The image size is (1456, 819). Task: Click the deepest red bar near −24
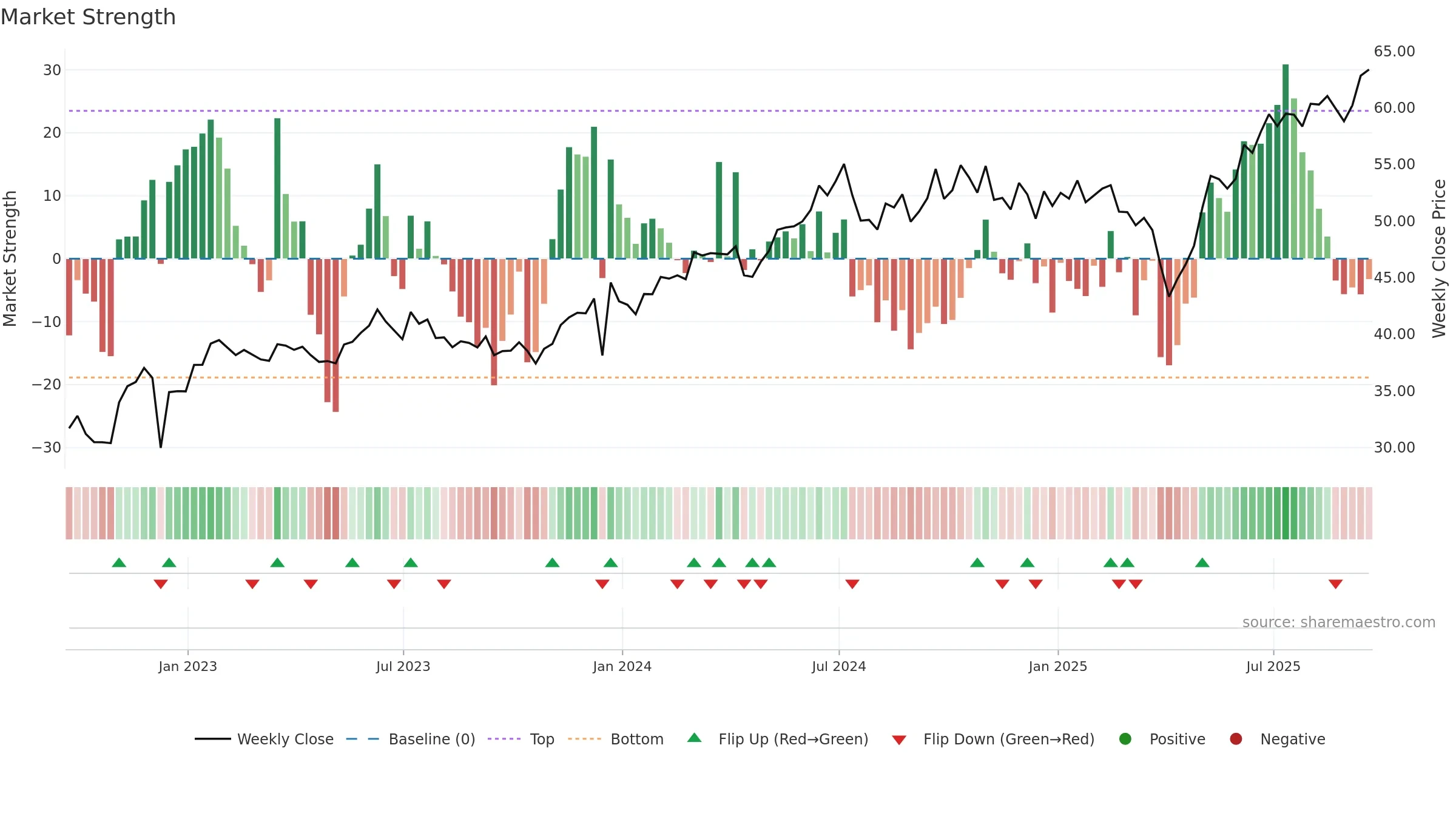pyautogui.click(x=335, y=335)
